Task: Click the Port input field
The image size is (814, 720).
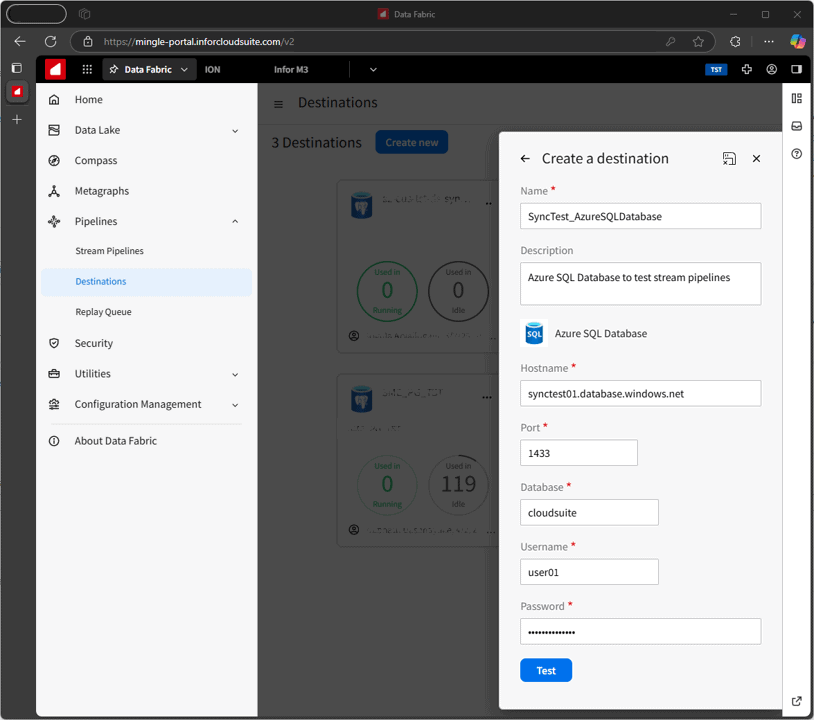Action: pos(579,453)
